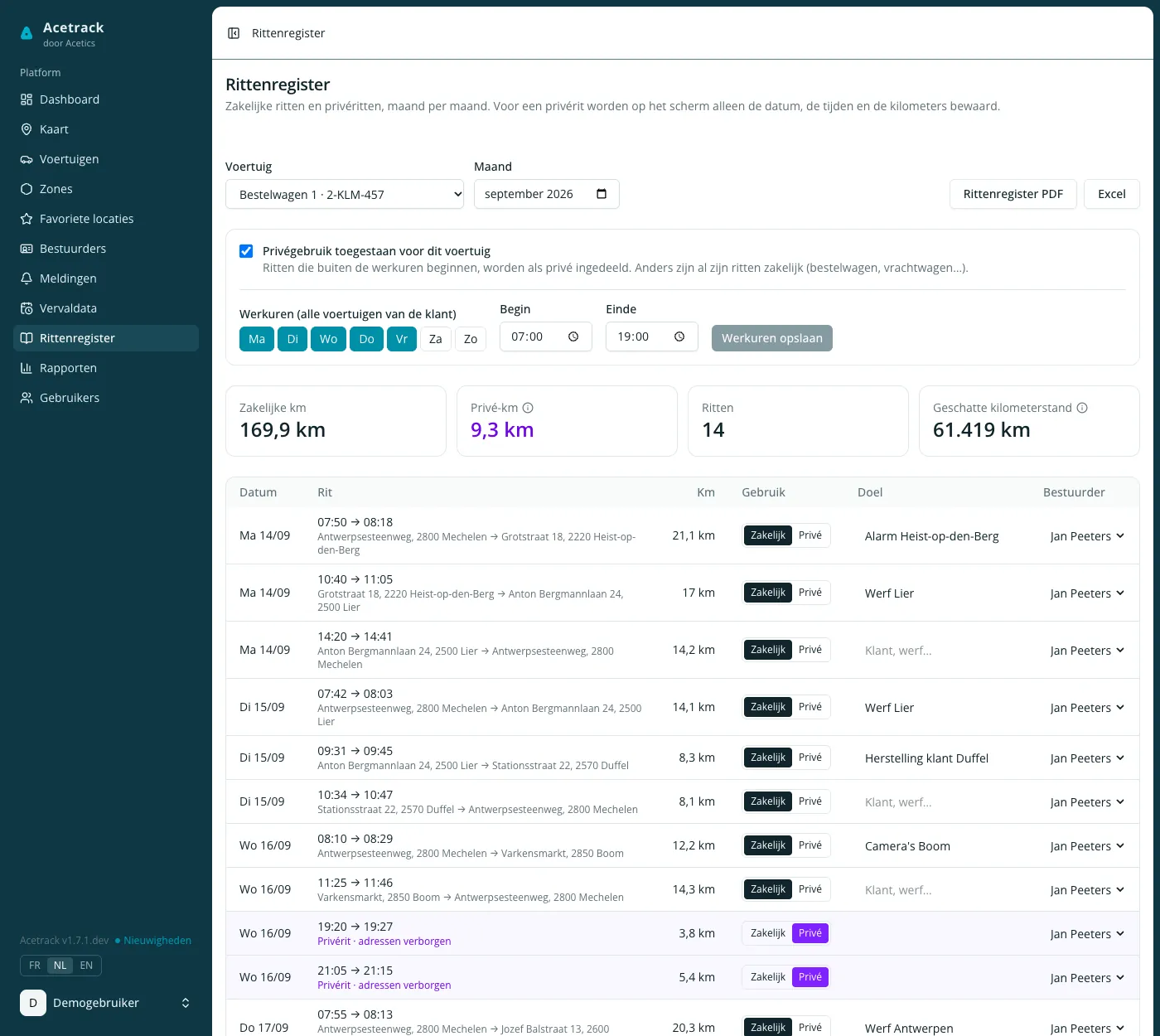Viewport: 1160px width, 1036px height.
Task: Click the Vervaldata calendar-clock icon
Action: tap(27, 308)
